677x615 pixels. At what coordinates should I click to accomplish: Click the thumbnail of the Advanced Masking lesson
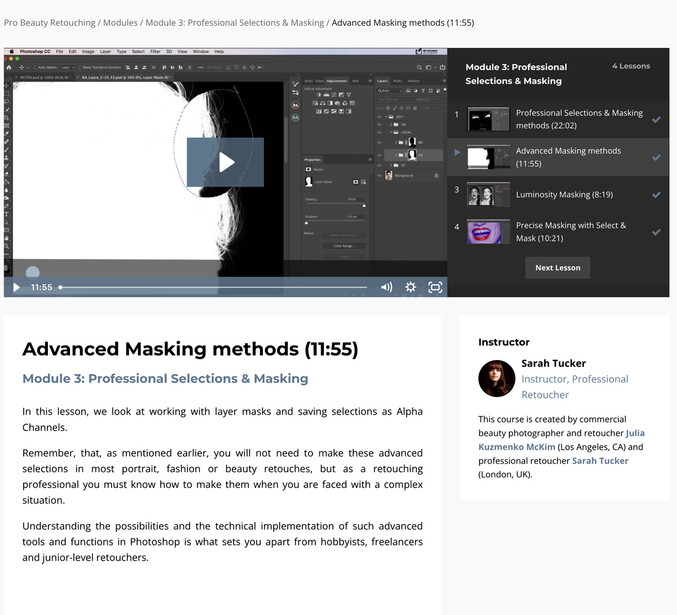[488, 157]
